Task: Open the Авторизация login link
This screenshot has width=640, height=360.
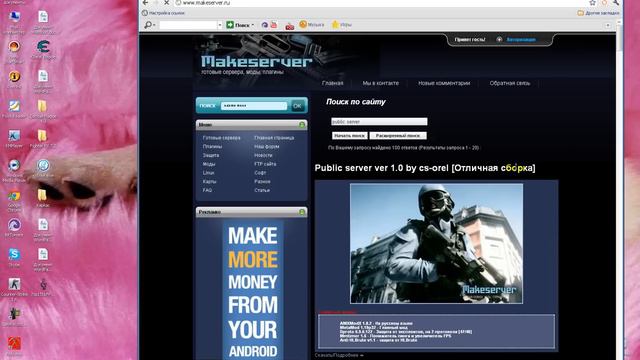Action: click(521, 40)
